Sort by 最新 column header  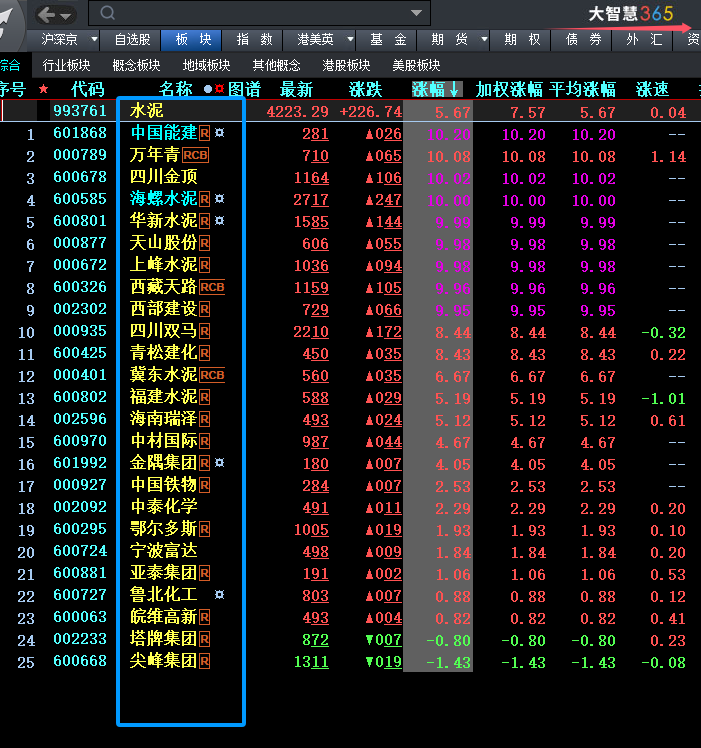(296, 89)
